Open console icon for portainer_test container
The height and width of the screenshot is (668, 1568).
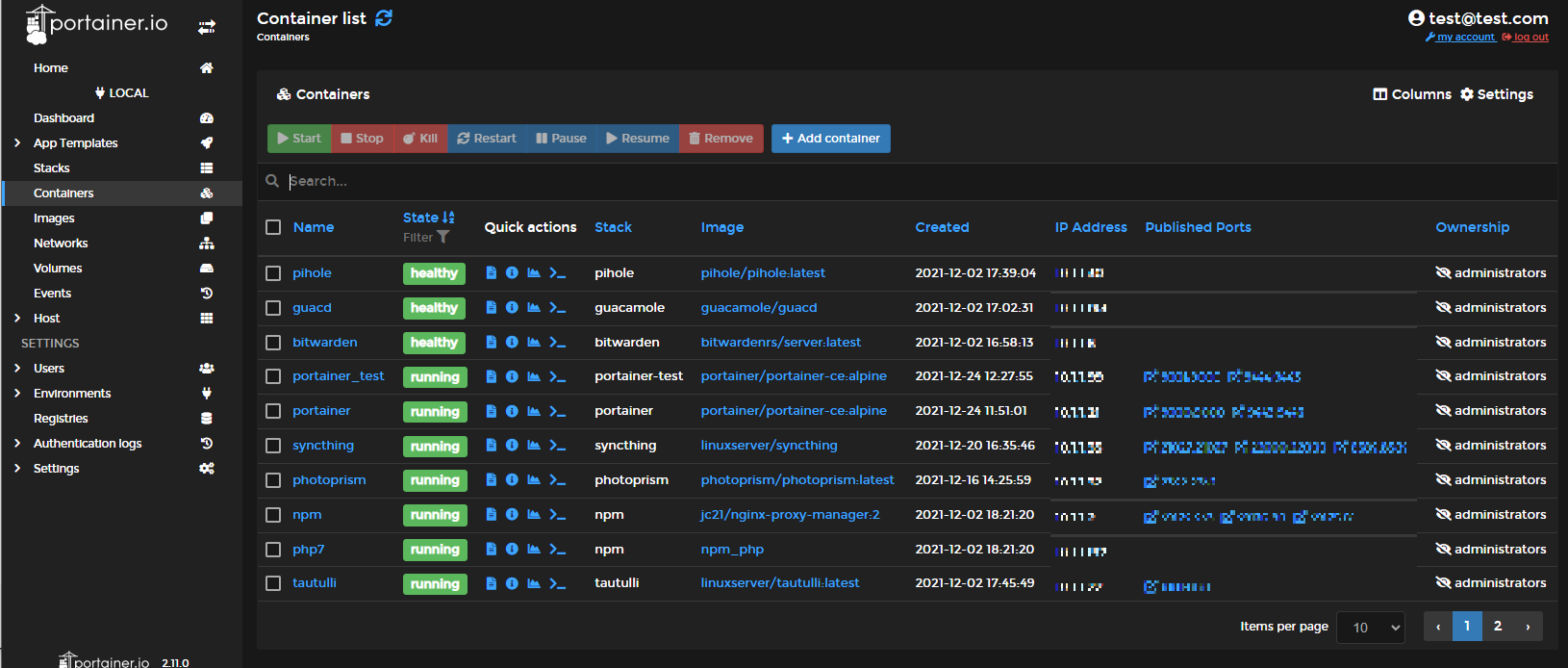click(557, 376)
